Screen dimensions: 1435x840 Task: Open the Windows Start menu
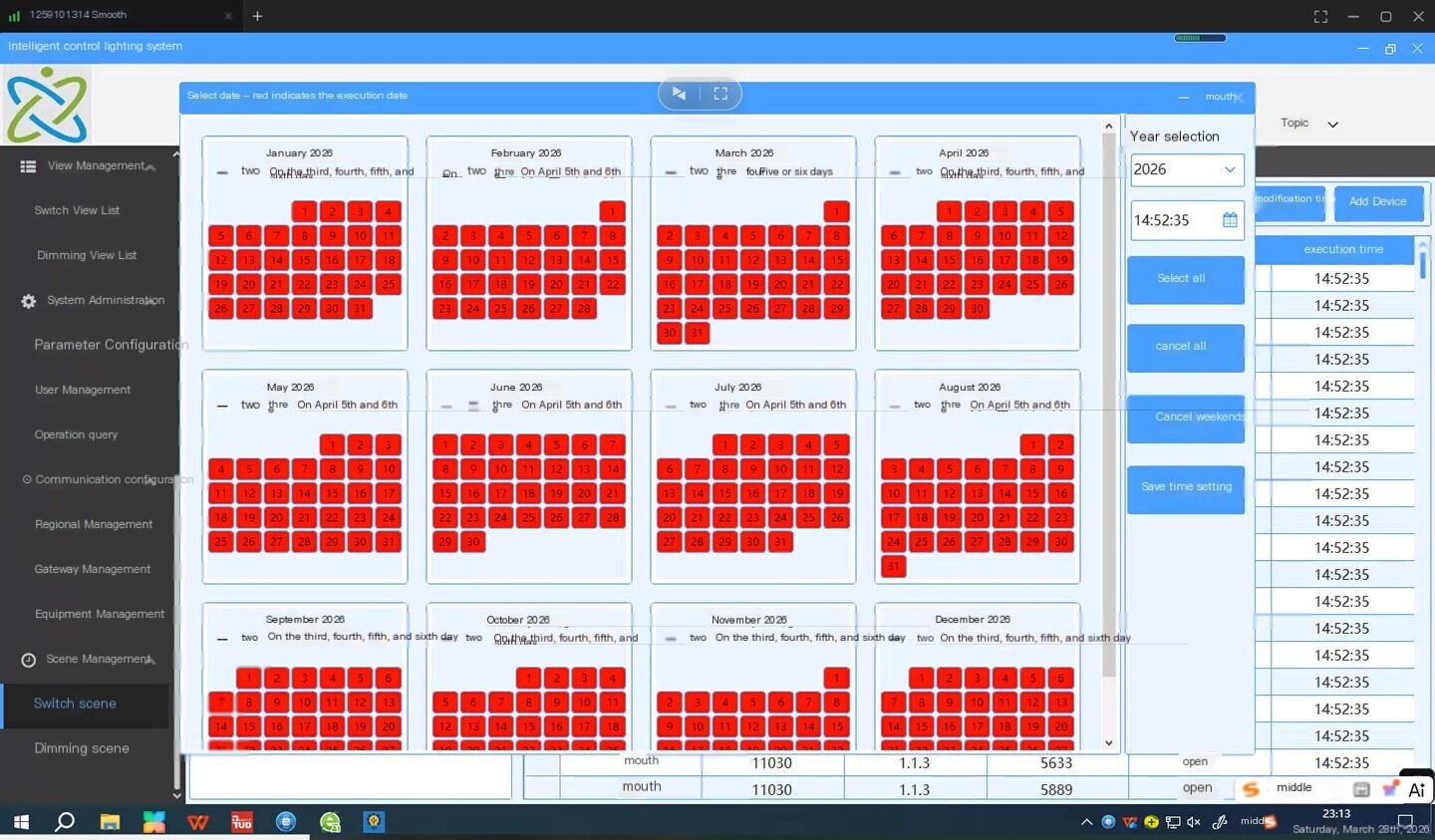click(x=21, y=822)
